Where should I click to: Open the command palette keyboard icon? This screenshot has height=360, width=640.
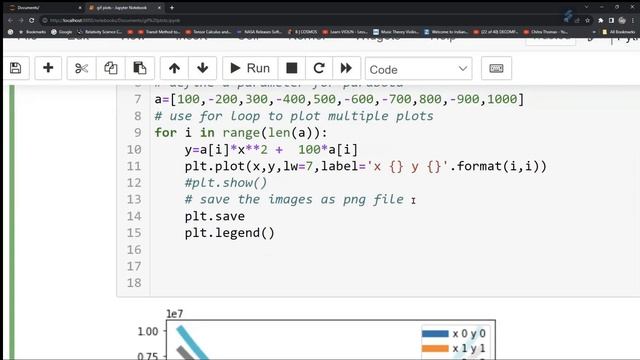(x=496, y=68)
